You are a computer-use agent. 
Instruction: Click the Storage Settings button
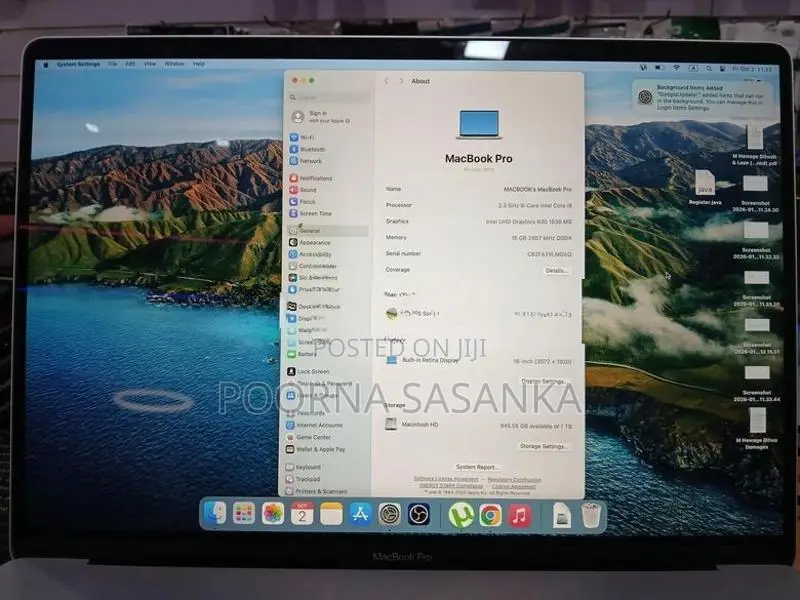(543, 446)
